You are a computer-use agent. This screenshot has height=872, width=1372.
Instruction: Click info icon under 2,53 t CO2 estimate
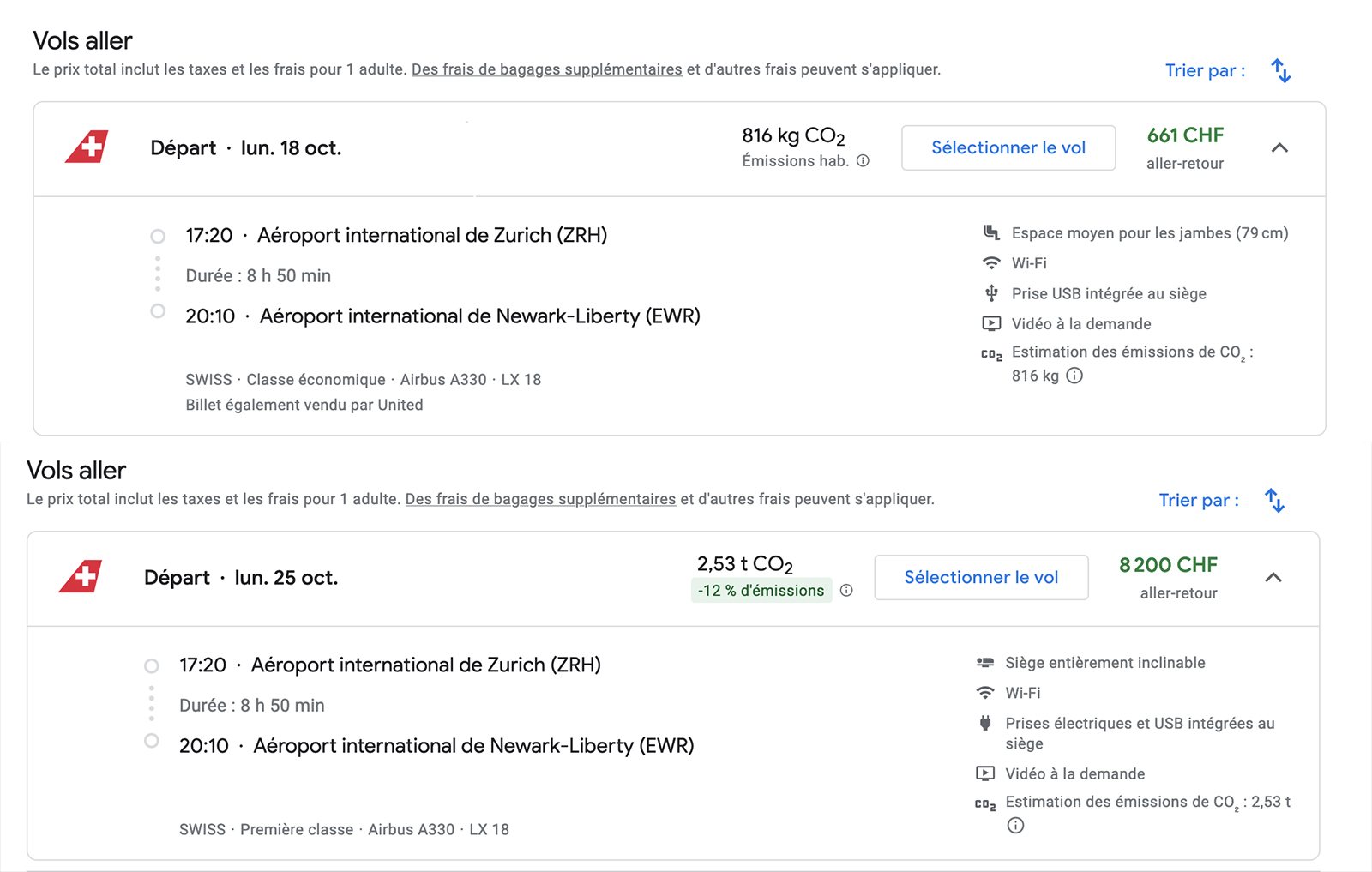click(1015, 826)
